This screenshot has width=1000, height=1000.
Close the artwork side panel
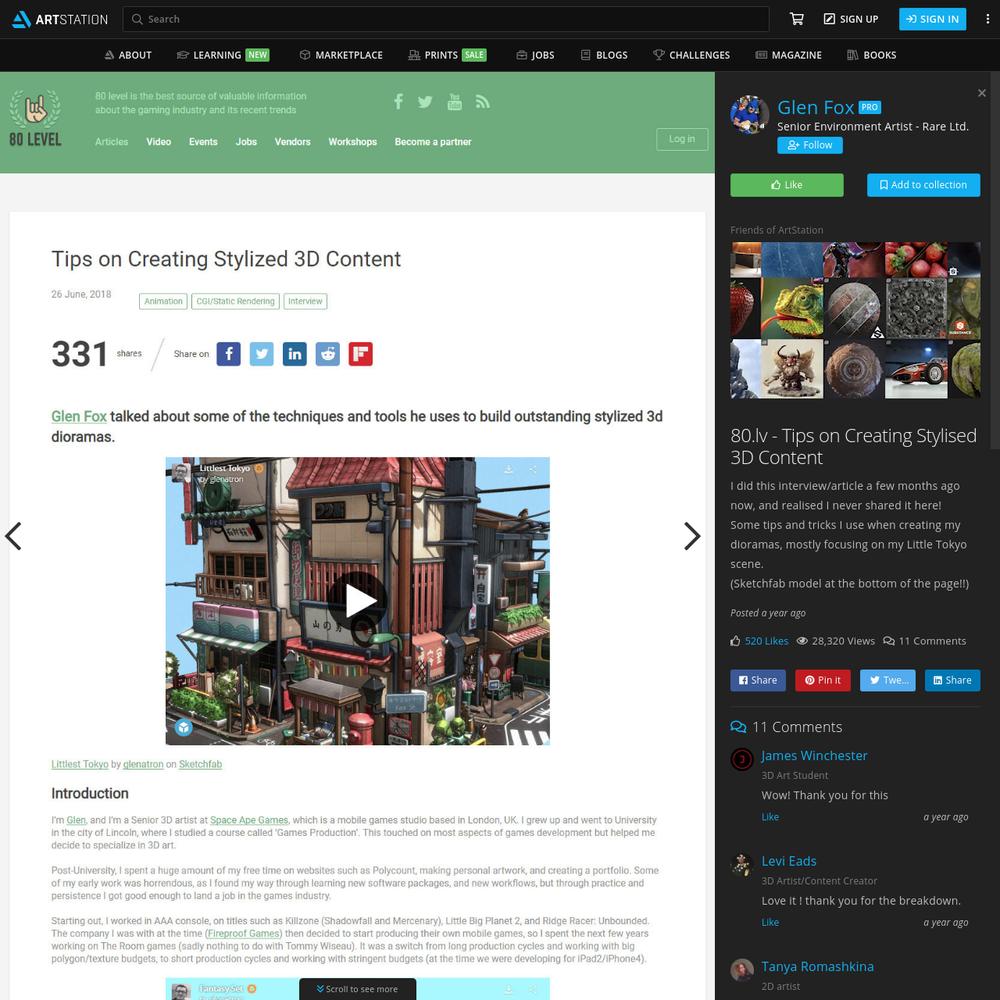click(982, 93)
